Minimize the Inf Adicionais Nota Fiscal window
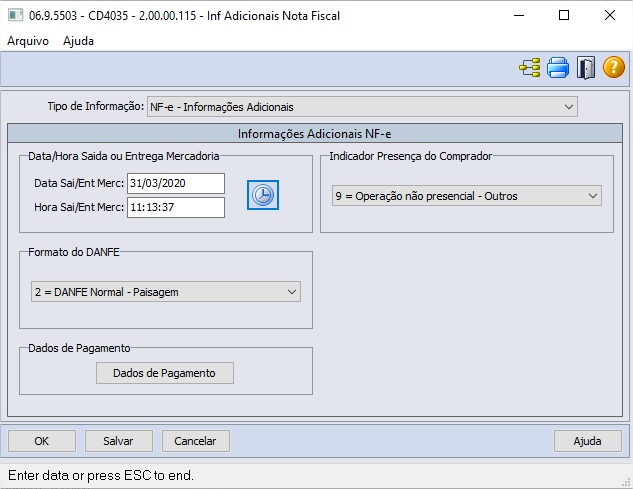 [519, 15]
